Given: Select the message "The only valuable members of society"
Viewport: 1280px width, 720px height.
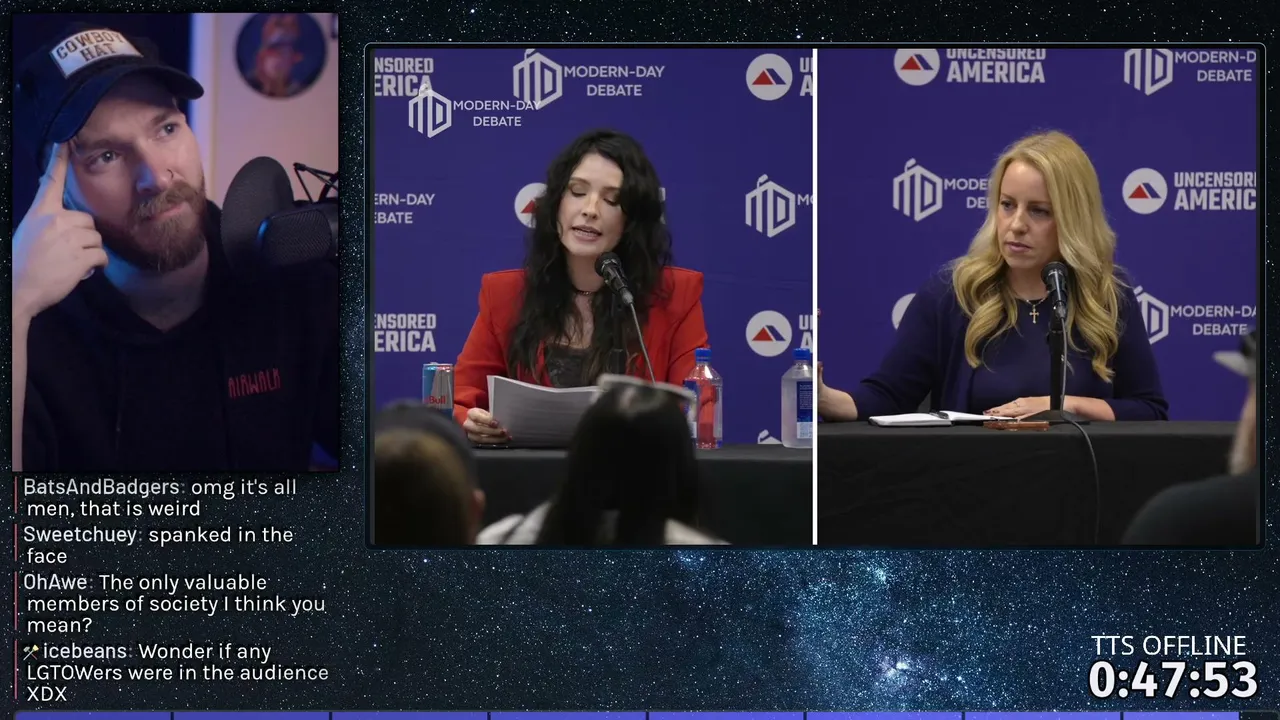Looking at the screenshot, I should point(176,604).
